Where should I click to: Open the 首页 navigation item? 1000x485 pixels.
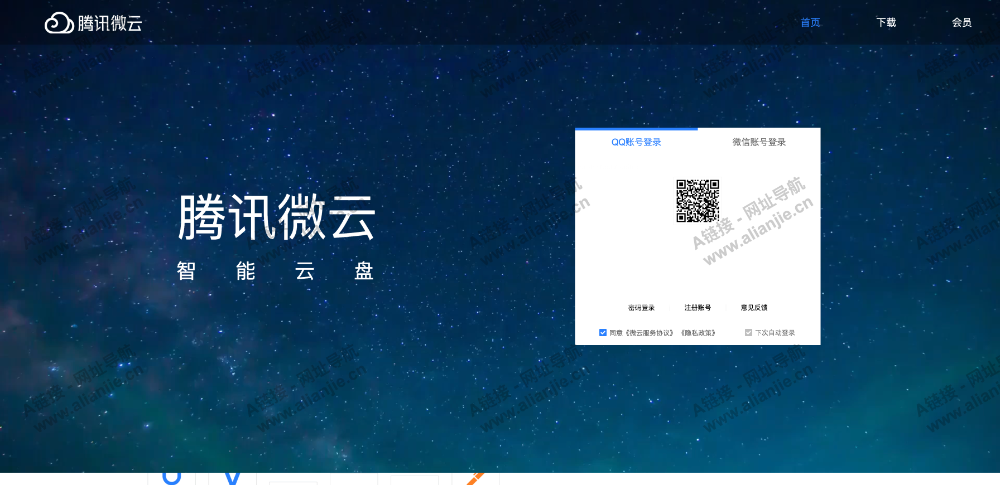(811, 22)
